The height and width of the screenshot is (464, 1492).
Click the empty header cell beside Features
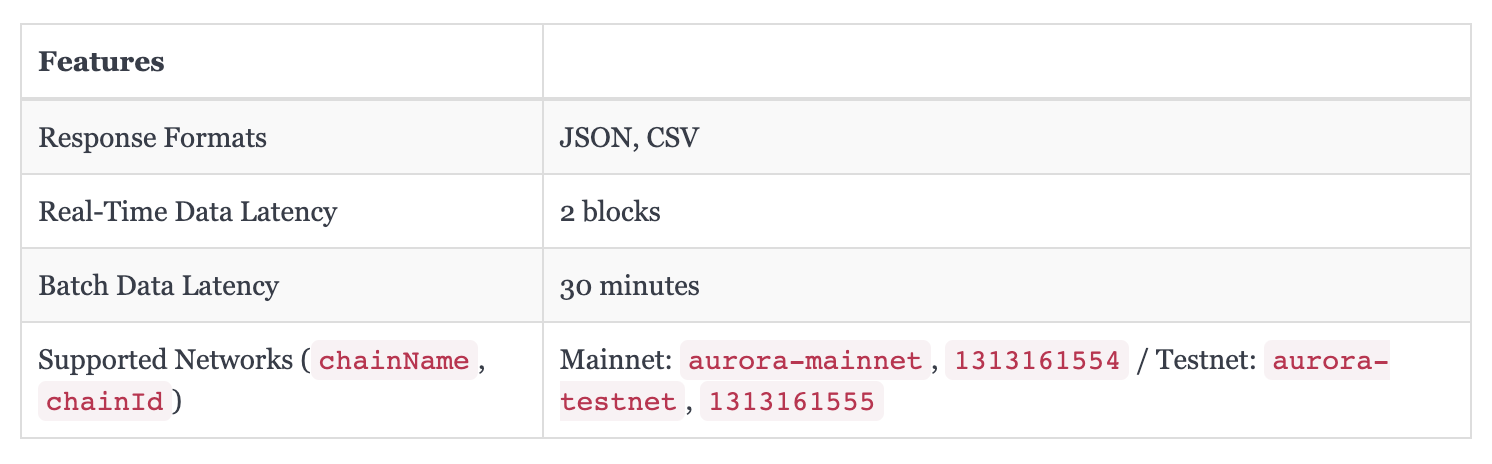(x=1006, y=62)
